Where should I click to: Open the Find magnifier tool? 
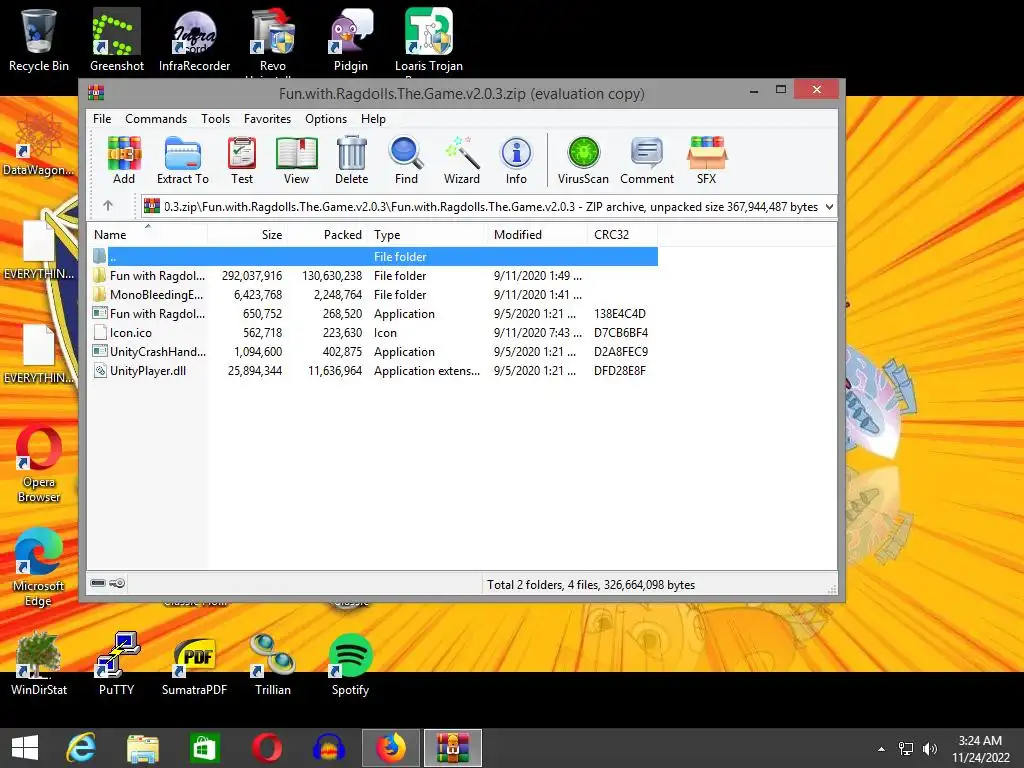(x=406, y=160)
